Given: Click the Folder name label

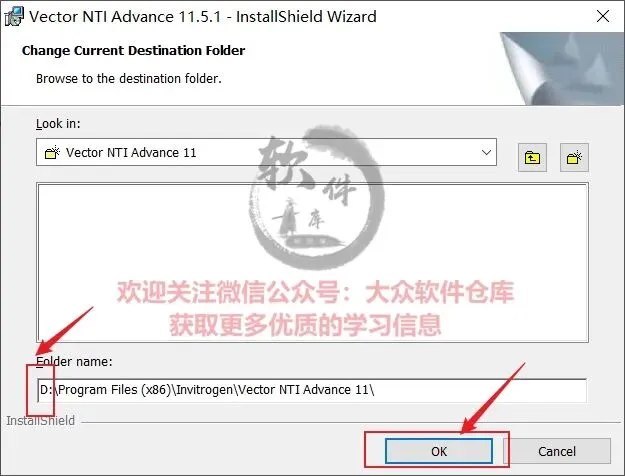Looking at the screenshot, I should coord(74,362).
